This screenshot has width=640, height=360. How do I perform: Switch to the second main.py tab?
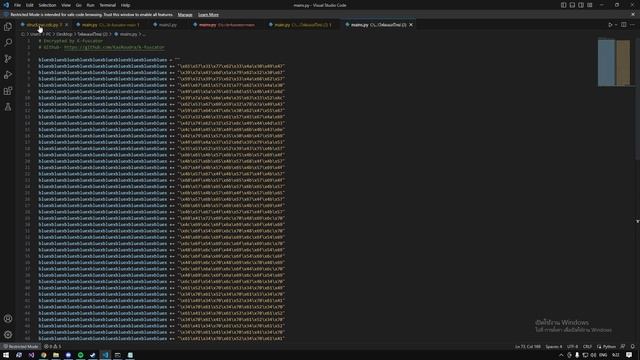[x=110, y=25]
